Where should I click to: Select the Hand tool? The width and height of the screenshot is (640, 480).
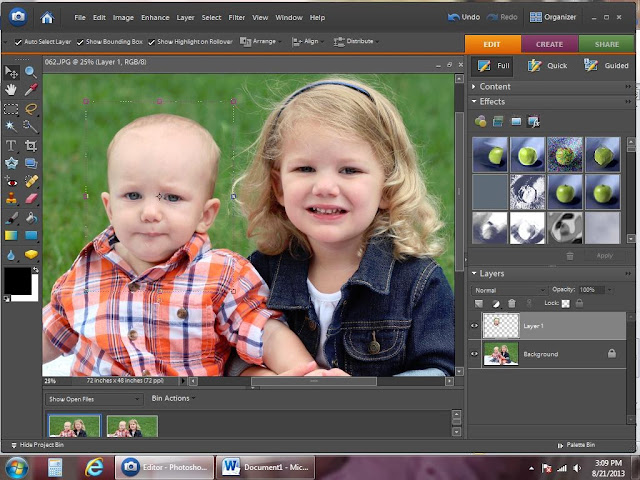click(x=11, y=90)
